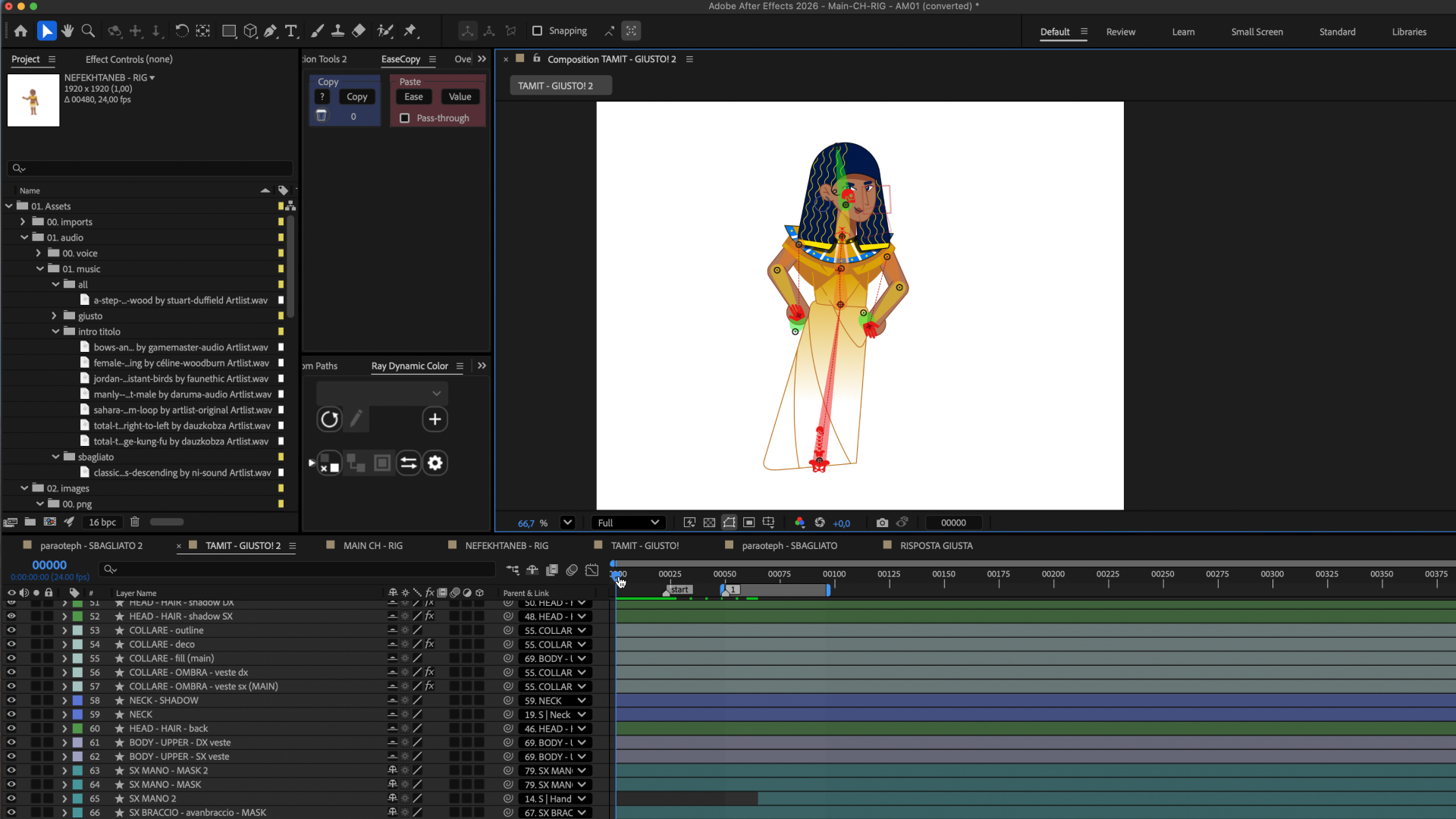Click the Ease paste button

point(413,96)
